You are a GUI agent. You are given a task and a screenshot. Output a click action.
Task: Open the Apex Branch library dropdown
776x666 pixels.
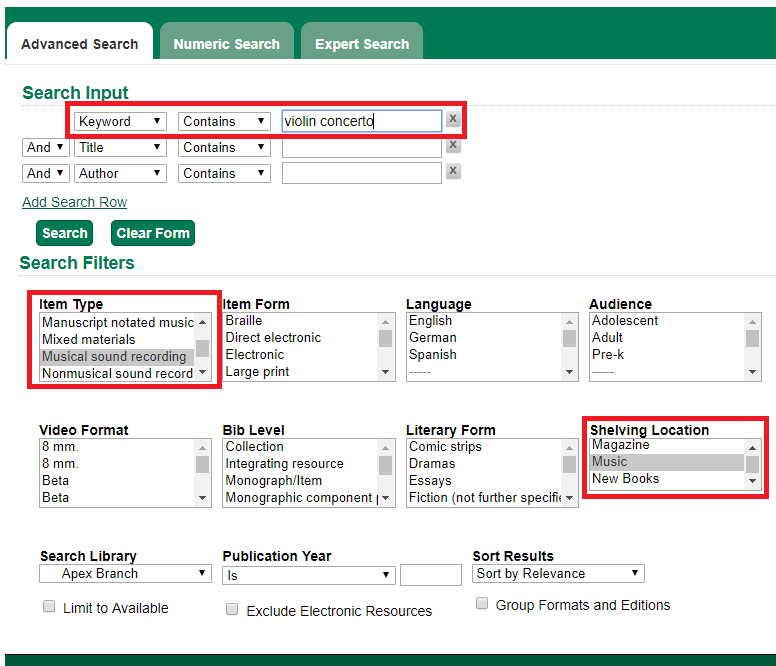pyautogui.click(x=125, y=573)
